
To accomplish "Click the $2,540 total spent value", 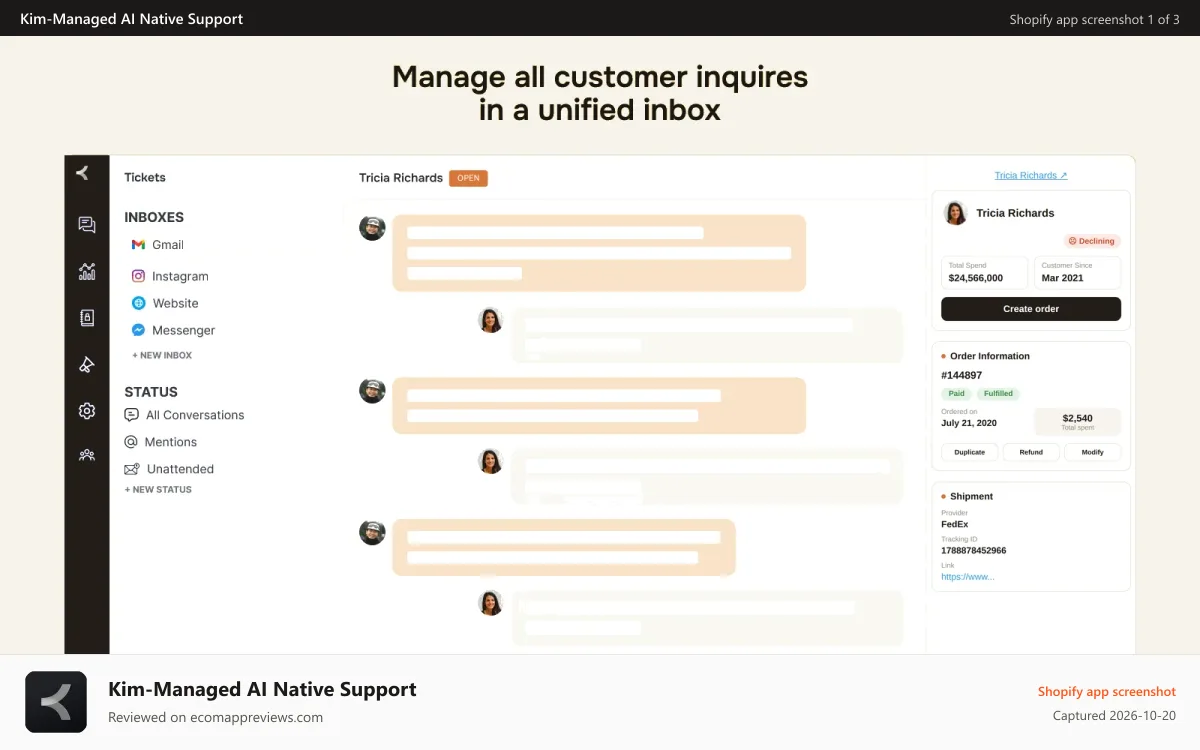I will (x=1077, y=418).
